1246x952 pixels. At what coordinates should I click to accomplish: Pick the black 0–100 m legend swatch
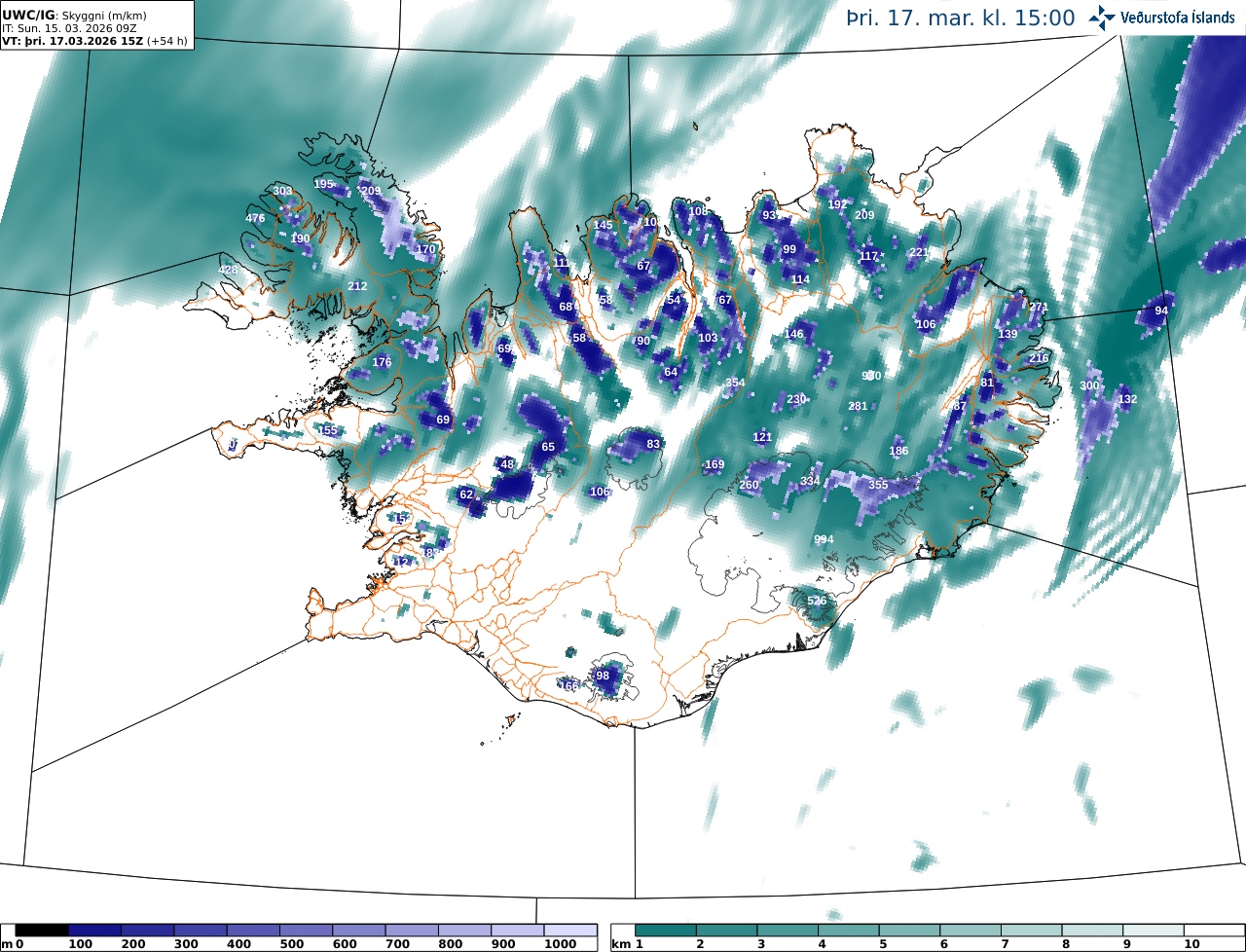tap(42, 931)
